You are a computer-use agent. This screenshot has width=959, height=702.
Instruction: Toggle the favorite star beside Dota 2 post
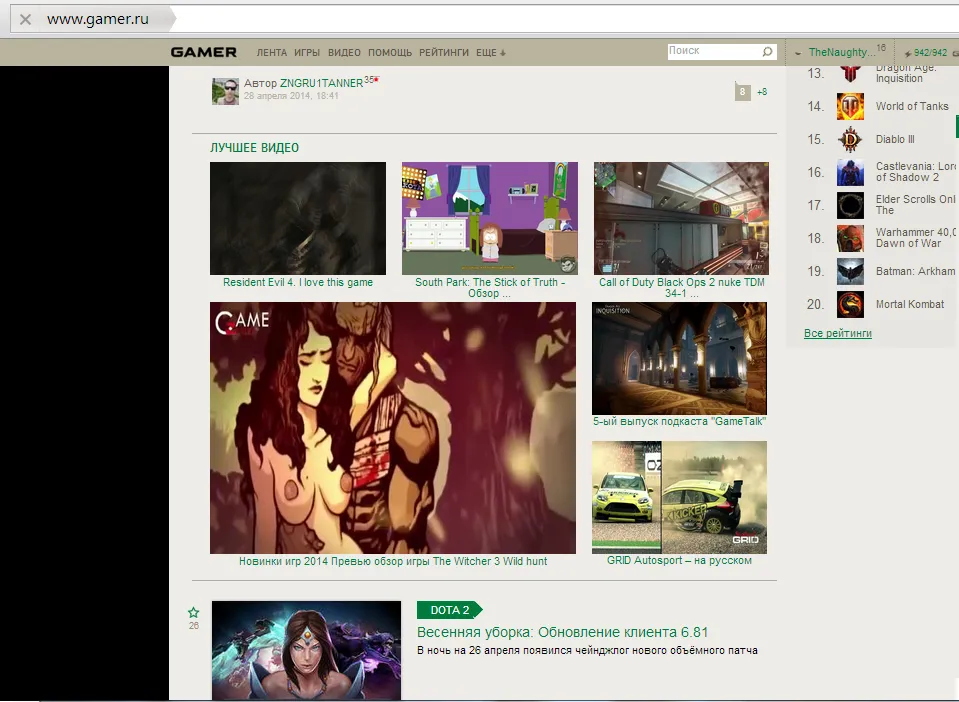194,612
